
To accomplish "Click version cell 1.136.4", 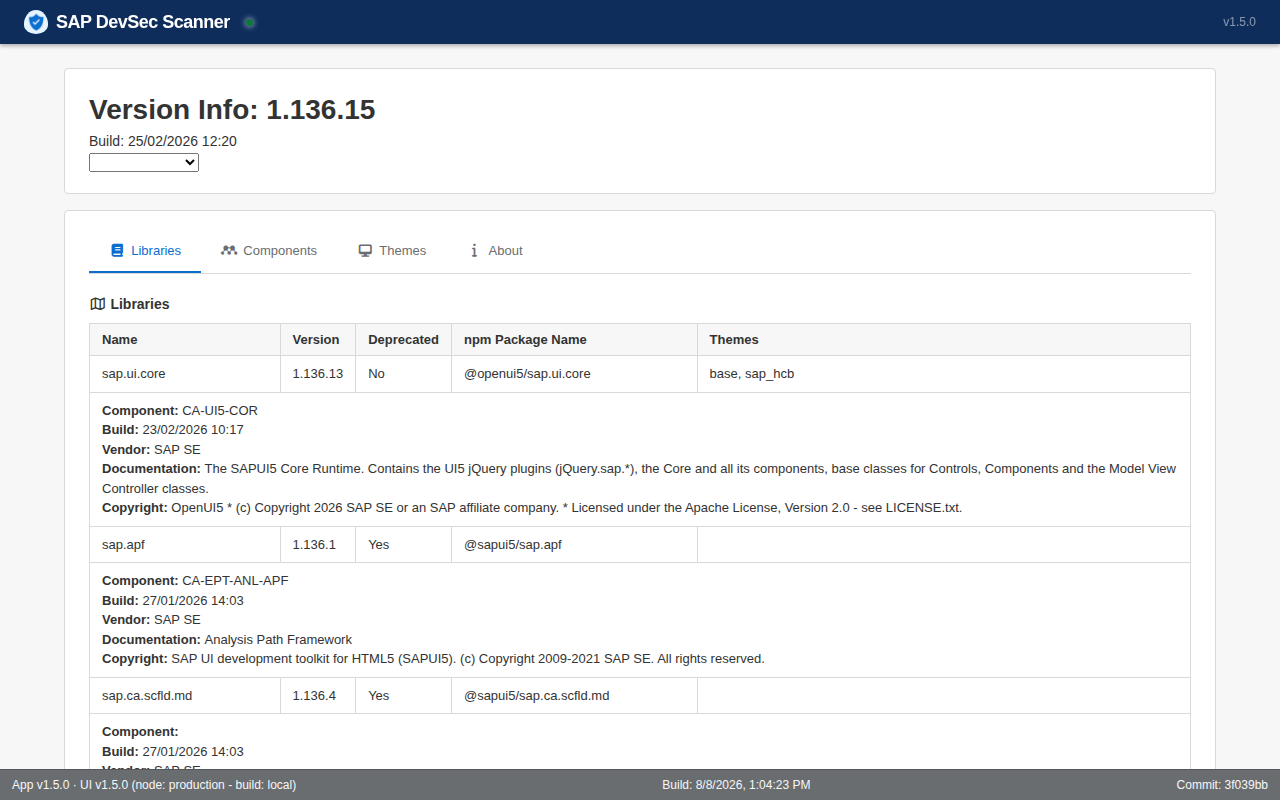I will click(318, 695).
